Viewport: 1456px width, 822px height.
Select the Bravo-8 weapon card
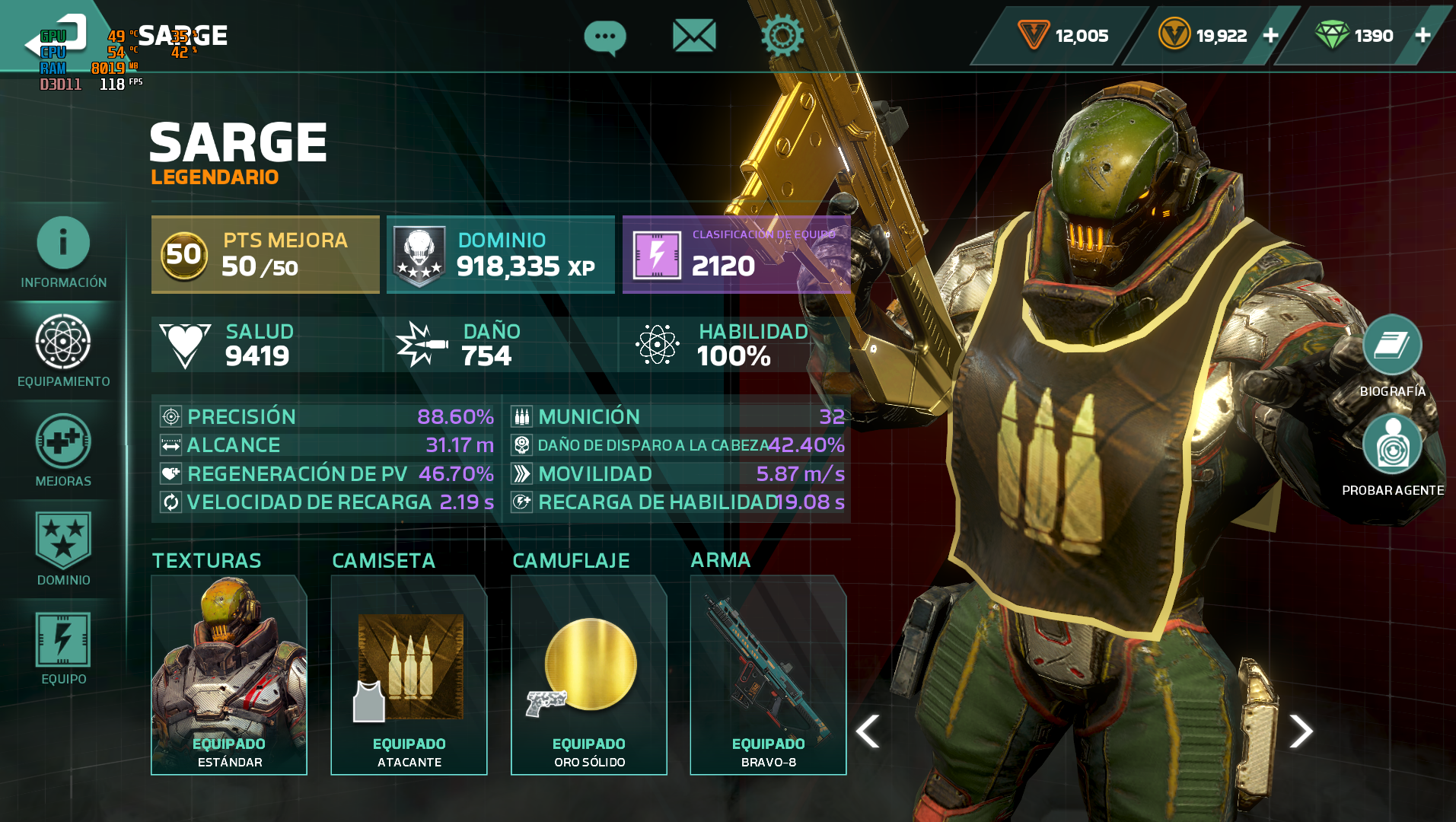click(x=768, y=675)
